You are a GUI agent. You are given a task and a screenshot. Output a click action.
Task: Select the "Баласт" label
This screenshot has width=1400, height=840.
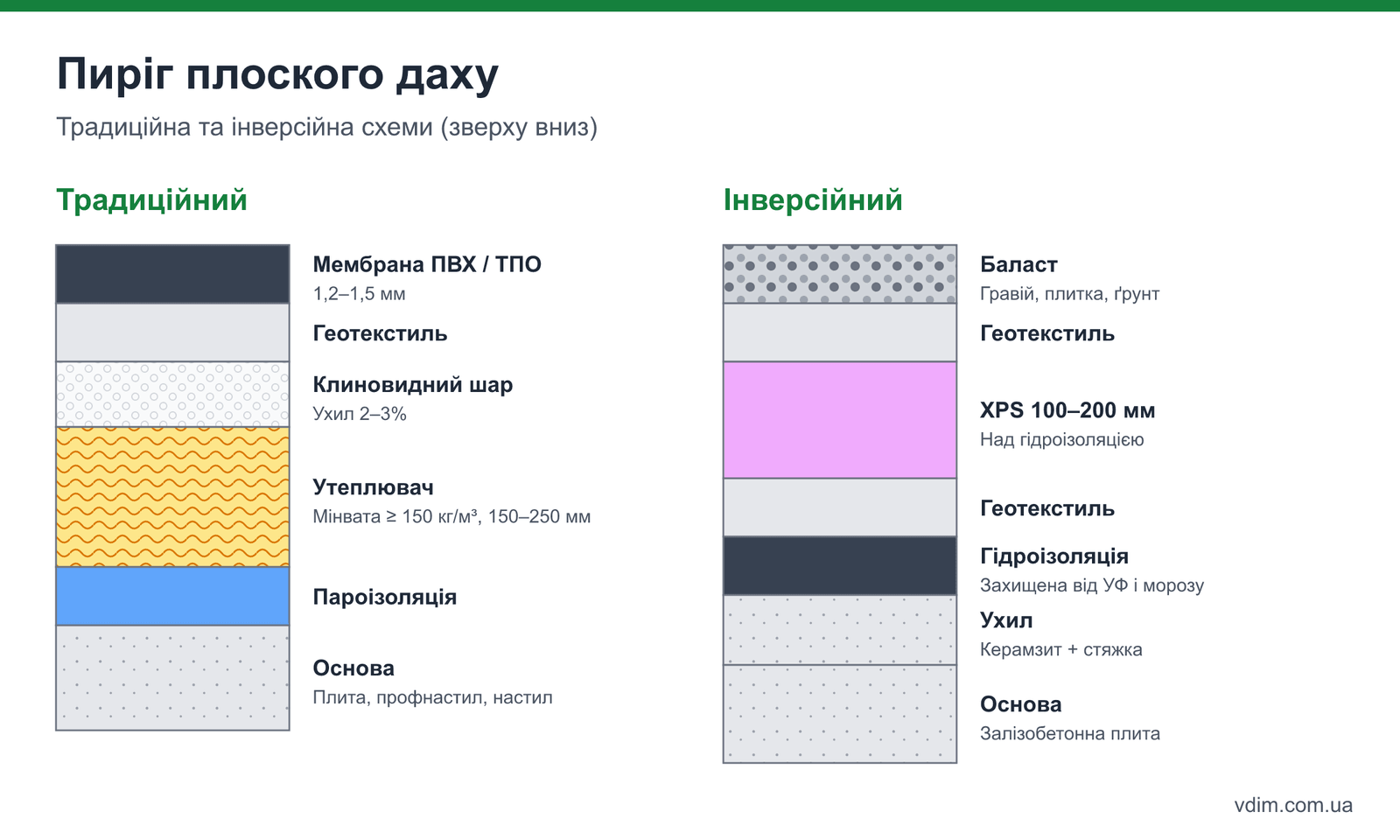tap(1018, 264)
